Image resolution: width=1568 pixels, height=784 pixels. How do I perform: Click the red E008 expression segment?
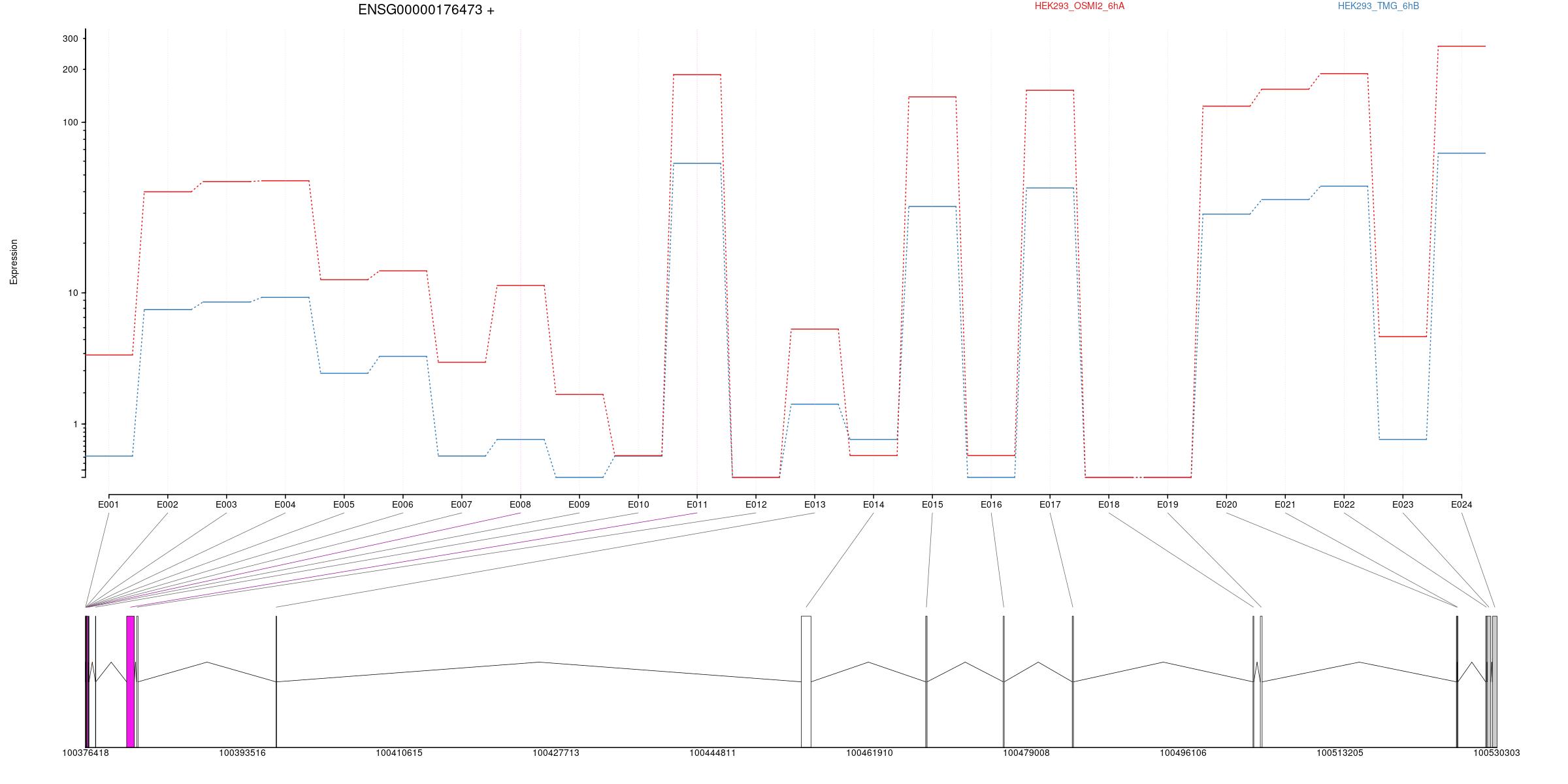click(x=520, y=286)
